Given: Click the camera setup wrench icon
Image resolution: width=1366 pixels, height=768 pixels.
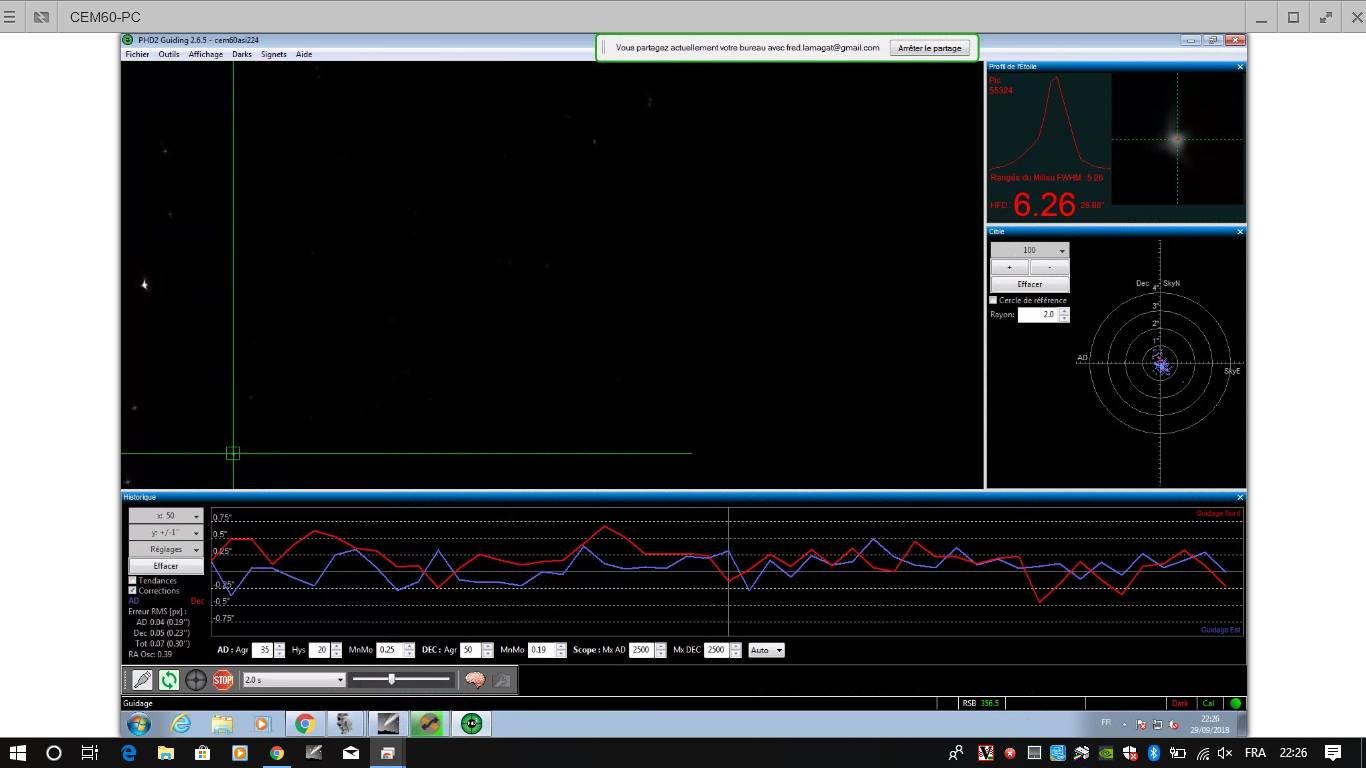Looking at the screenshot, I should pyautogui.click(x=501, y=680).
